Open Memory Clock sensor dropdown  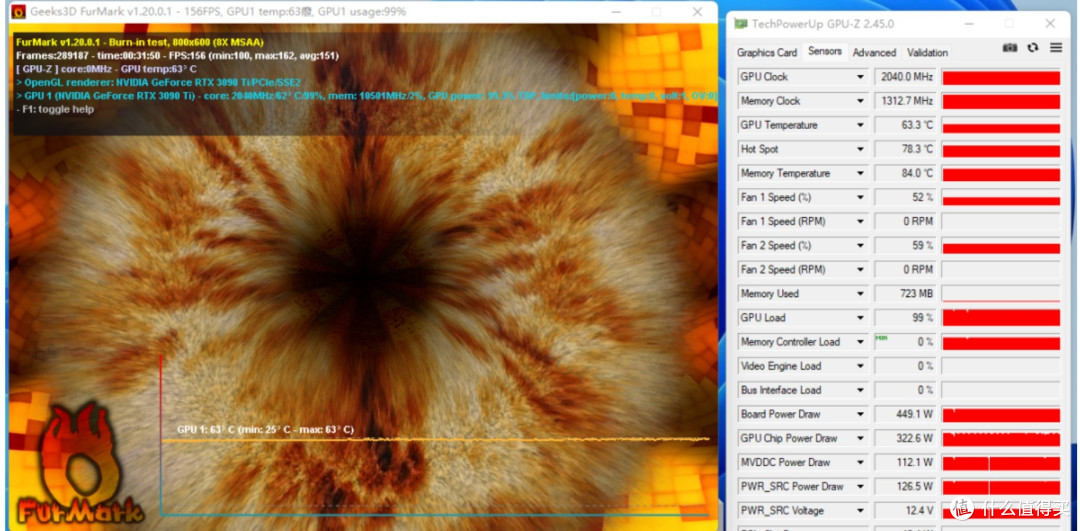click(x=860, y=101)
